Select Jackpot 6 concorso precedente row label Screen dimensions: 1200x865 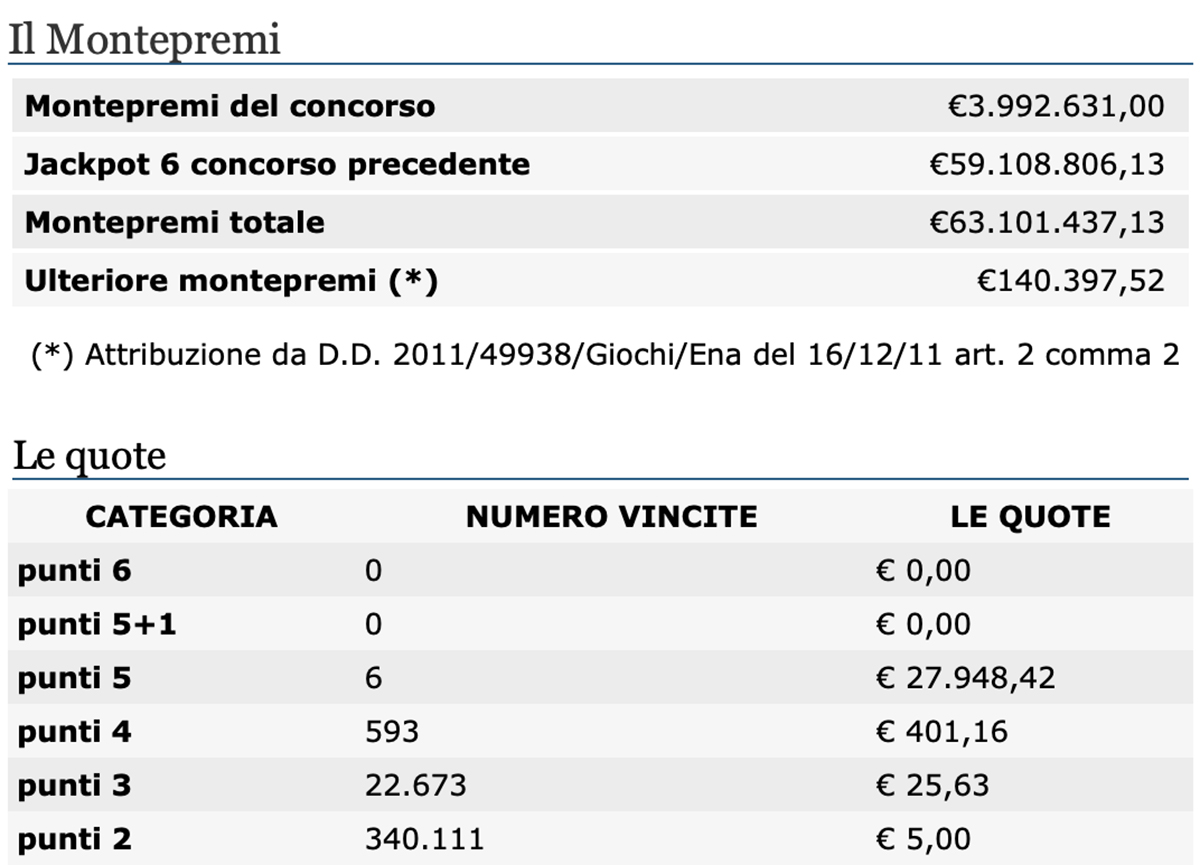(x=277, y=164)
